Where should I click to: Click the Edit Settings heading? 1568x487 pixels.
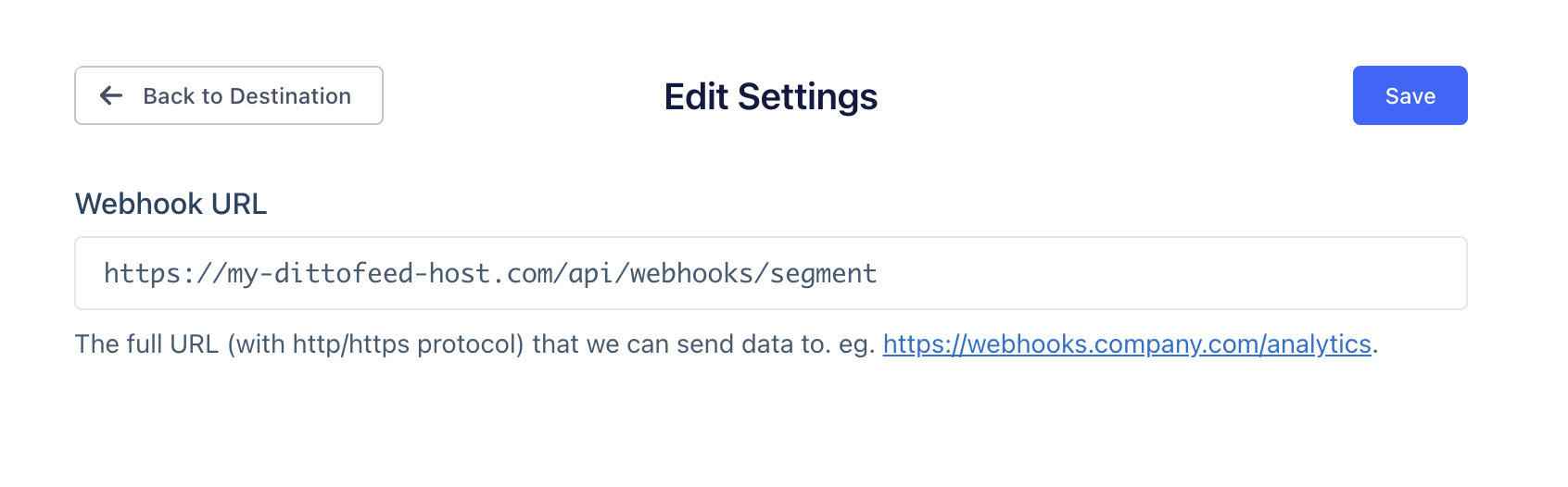click(x=771, y=96)
